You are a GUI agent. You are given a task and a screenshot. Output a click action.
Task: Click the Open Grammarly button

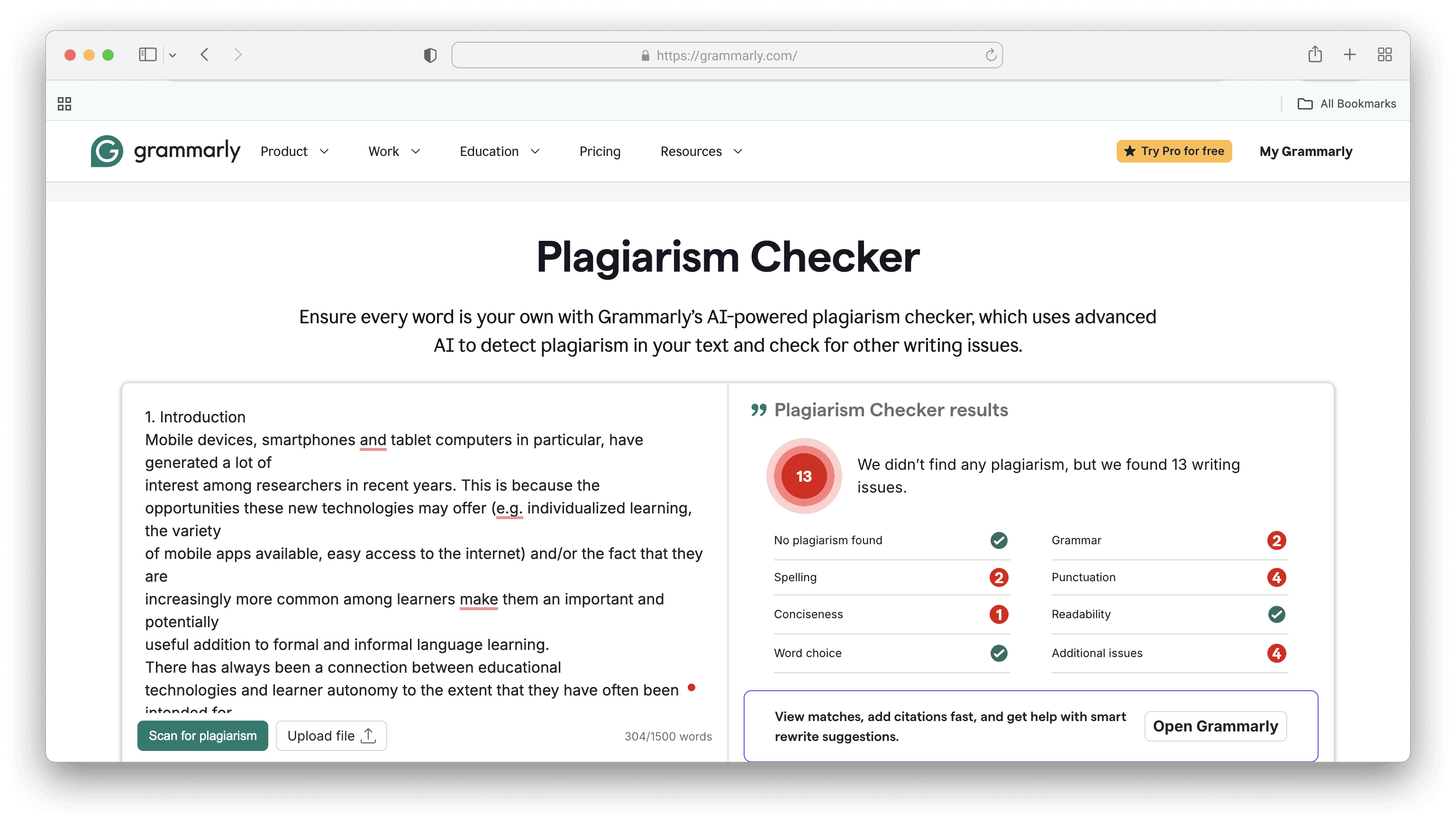(x=1215, y=726)
